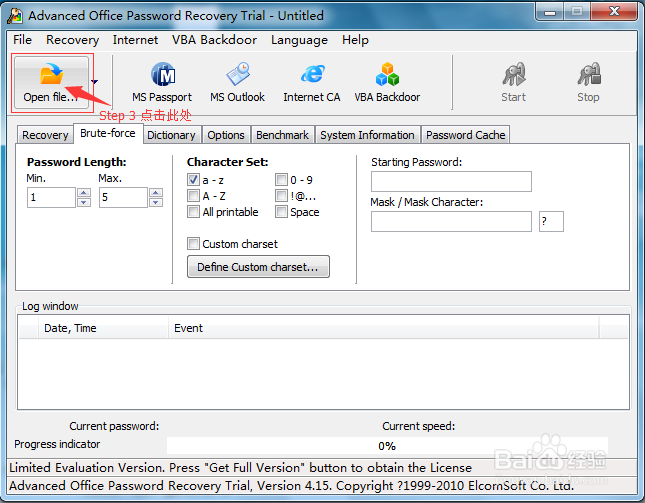This screenshot has height=503, width=645.
Task: Launch the MS Passport tool
Action: pyautogui.click(x=162, y=83)
